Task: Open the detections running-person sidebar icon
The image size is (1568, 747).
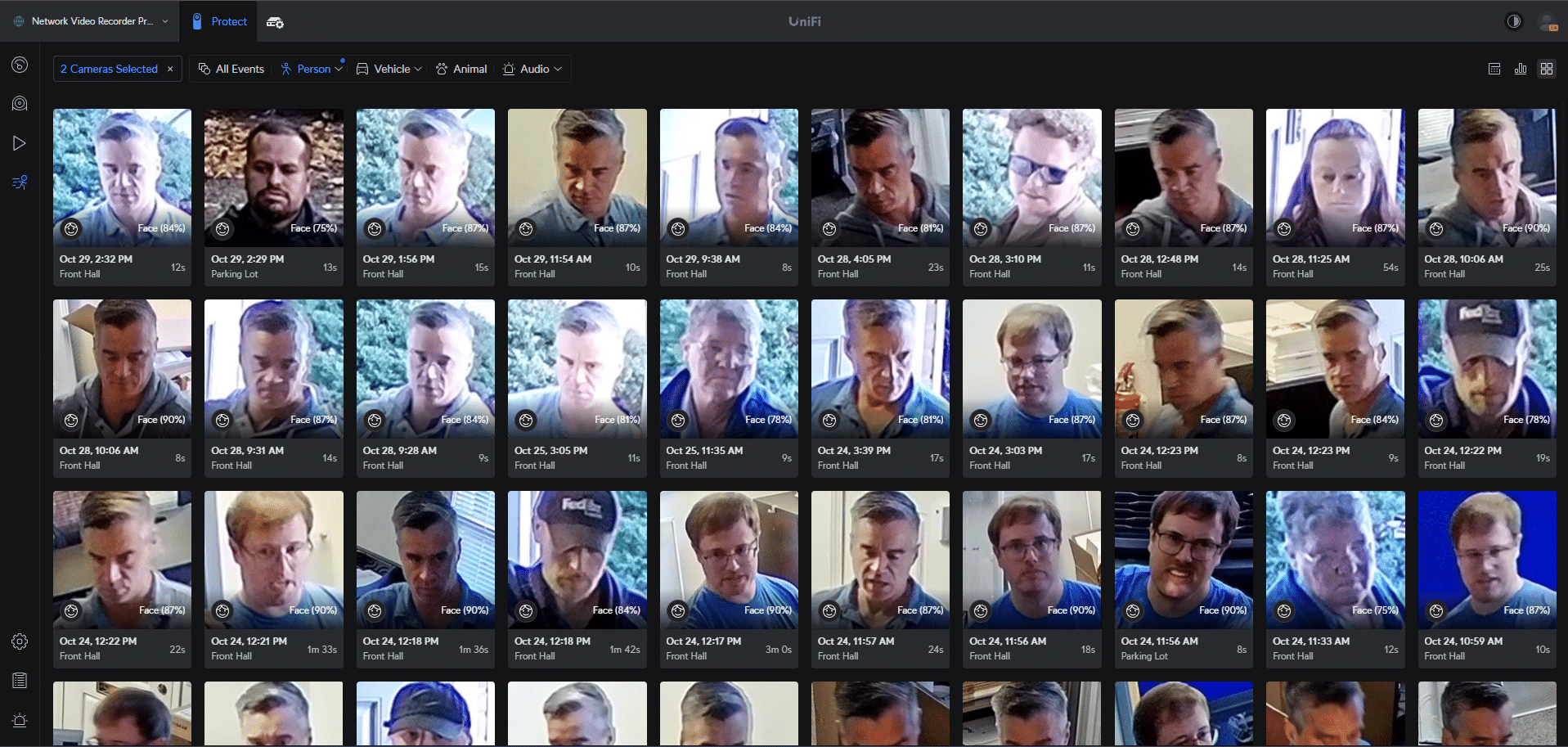Action: tap(20, 182)
